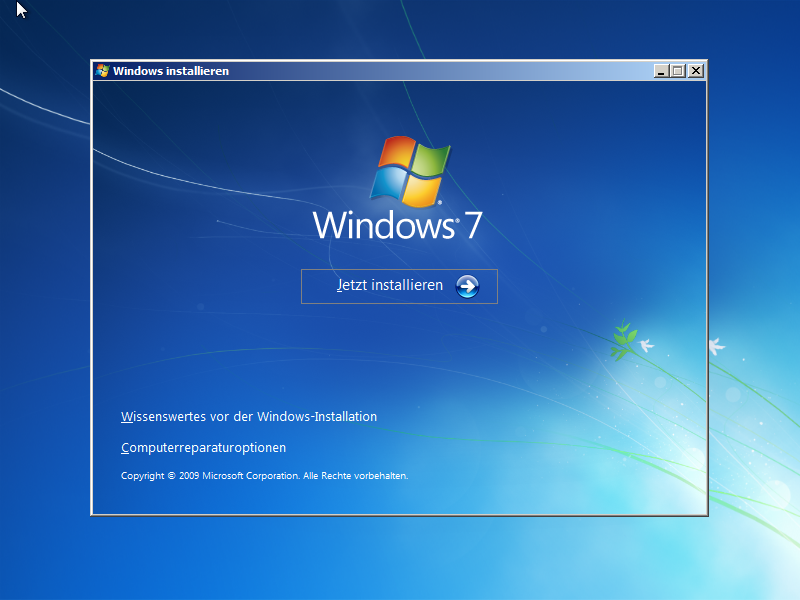Open Computerreparaturoptionen link
Image resolution: width=800 pixels, height=600 pixels.
click(204, 447)
